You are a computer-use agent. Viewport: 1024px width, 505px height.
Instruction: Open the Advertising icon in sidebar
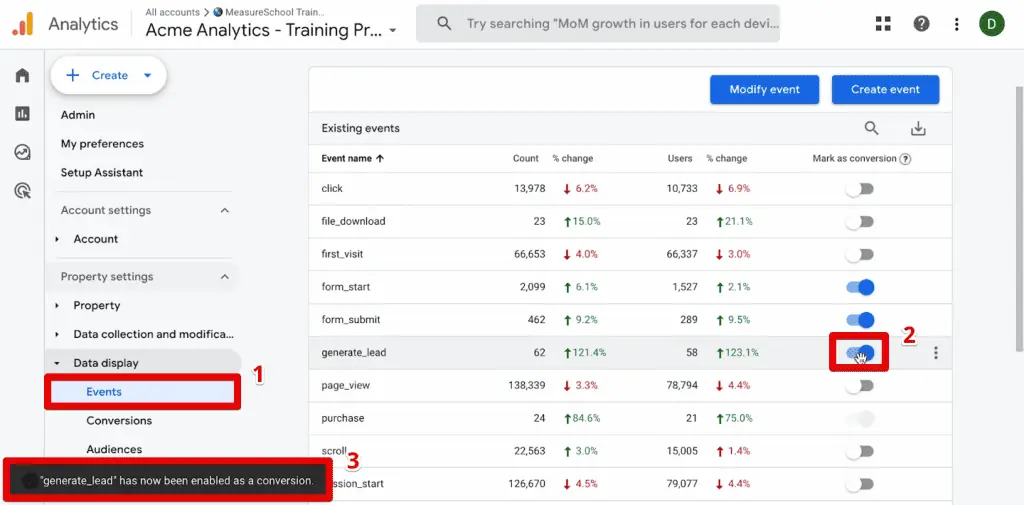[x=22, y=190]
